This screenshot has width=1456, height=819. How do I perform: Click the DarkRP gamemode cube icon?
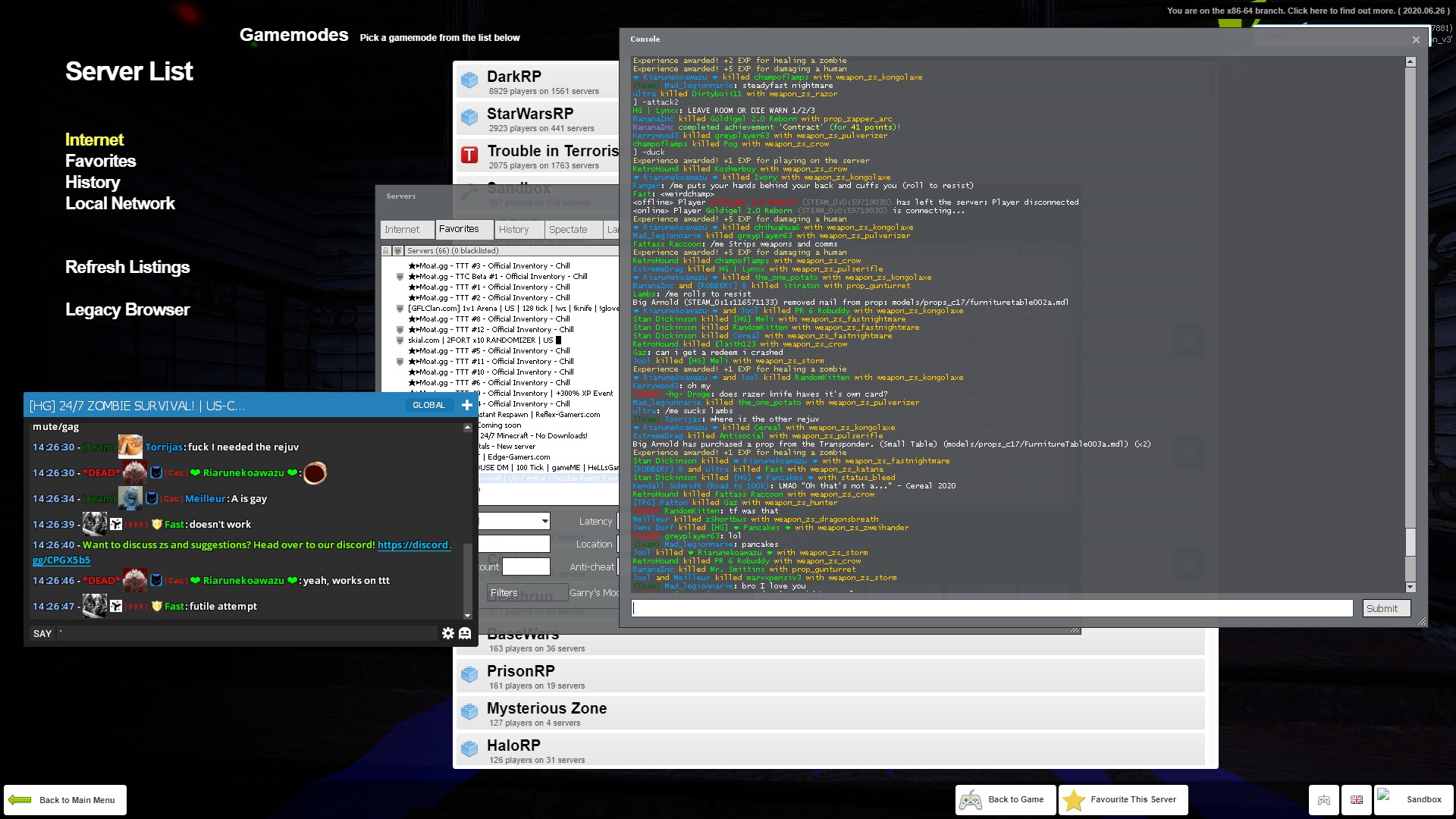pos(469,80)
